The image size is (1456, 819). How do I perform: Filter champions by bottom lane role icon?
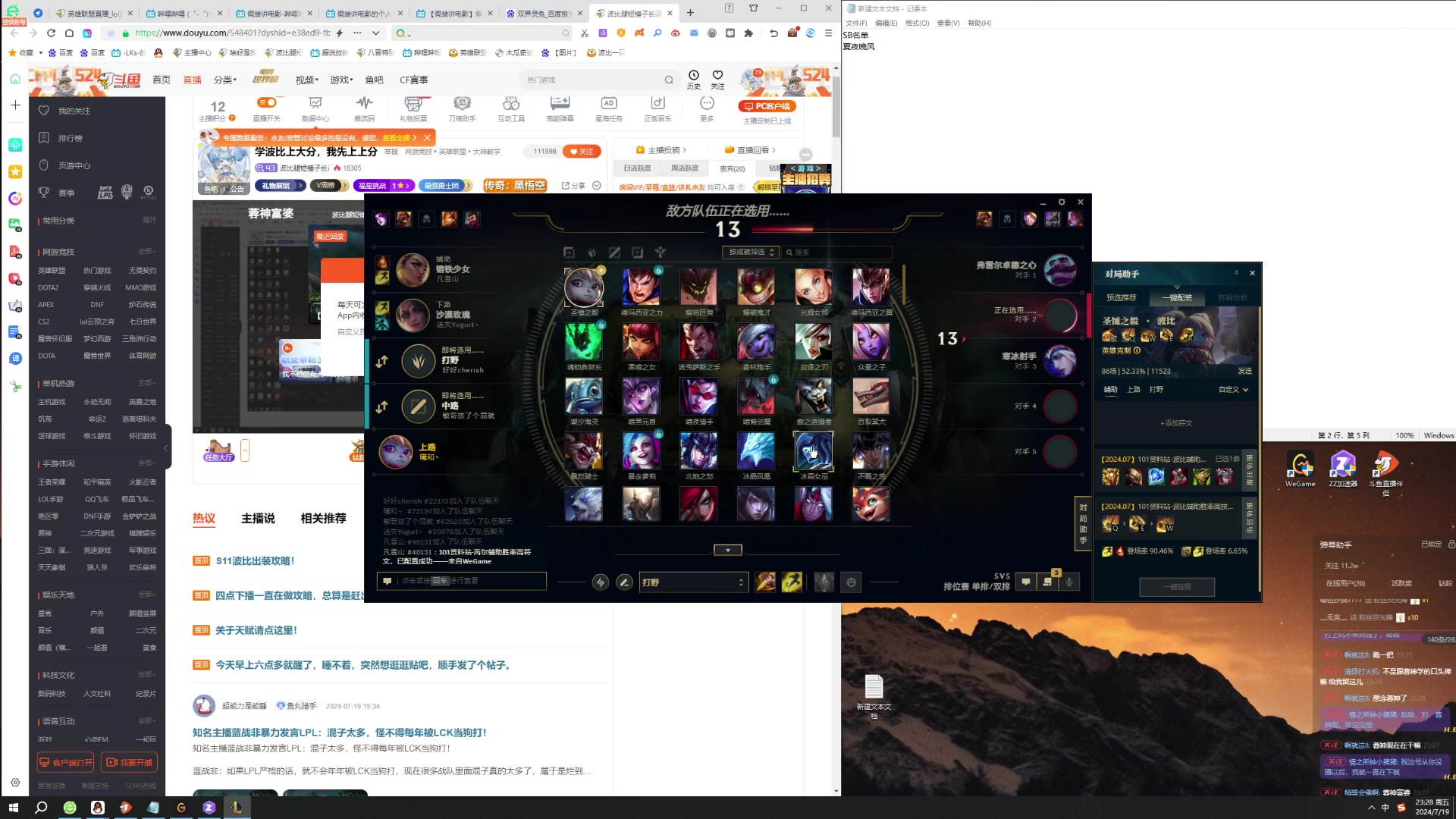click(x=637, y=253)
